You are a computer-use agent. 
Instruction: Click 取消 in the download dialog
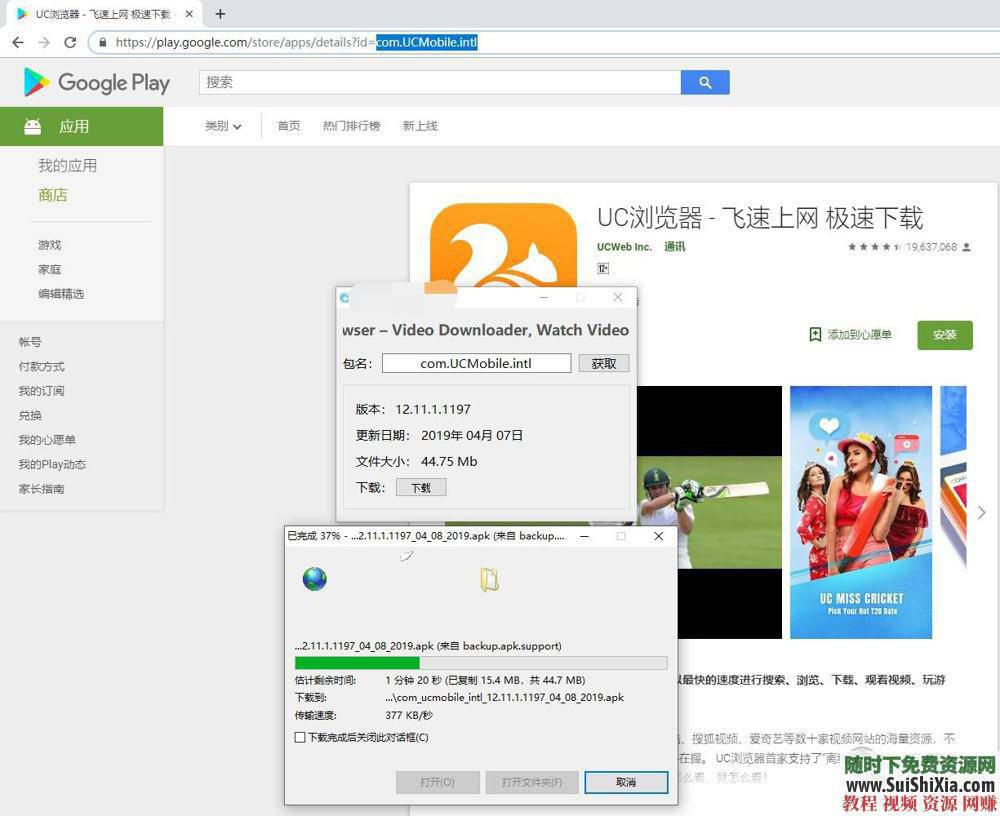pos(626,782)
